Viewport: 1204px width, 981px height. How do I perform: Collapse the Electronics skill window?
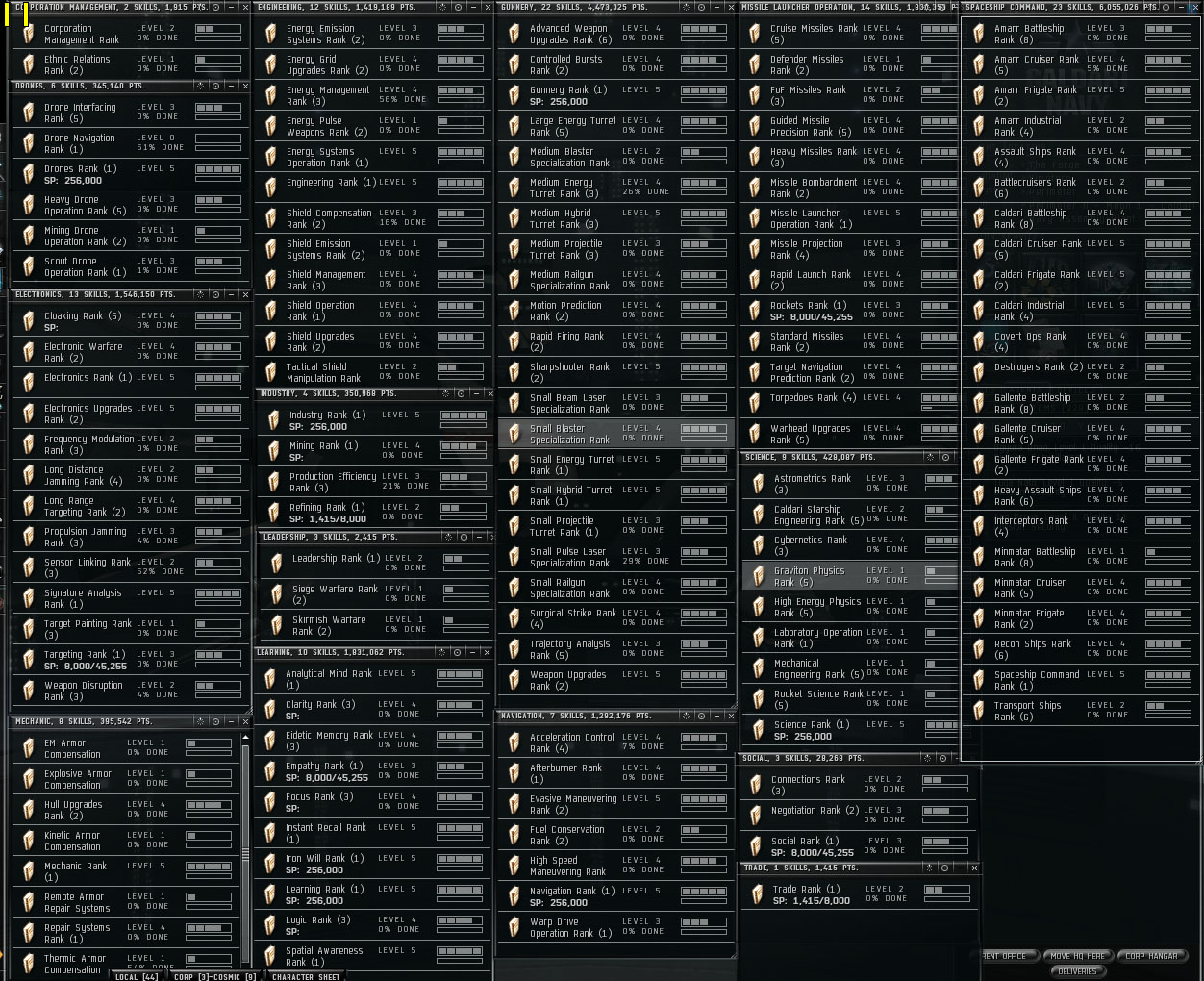231,294
